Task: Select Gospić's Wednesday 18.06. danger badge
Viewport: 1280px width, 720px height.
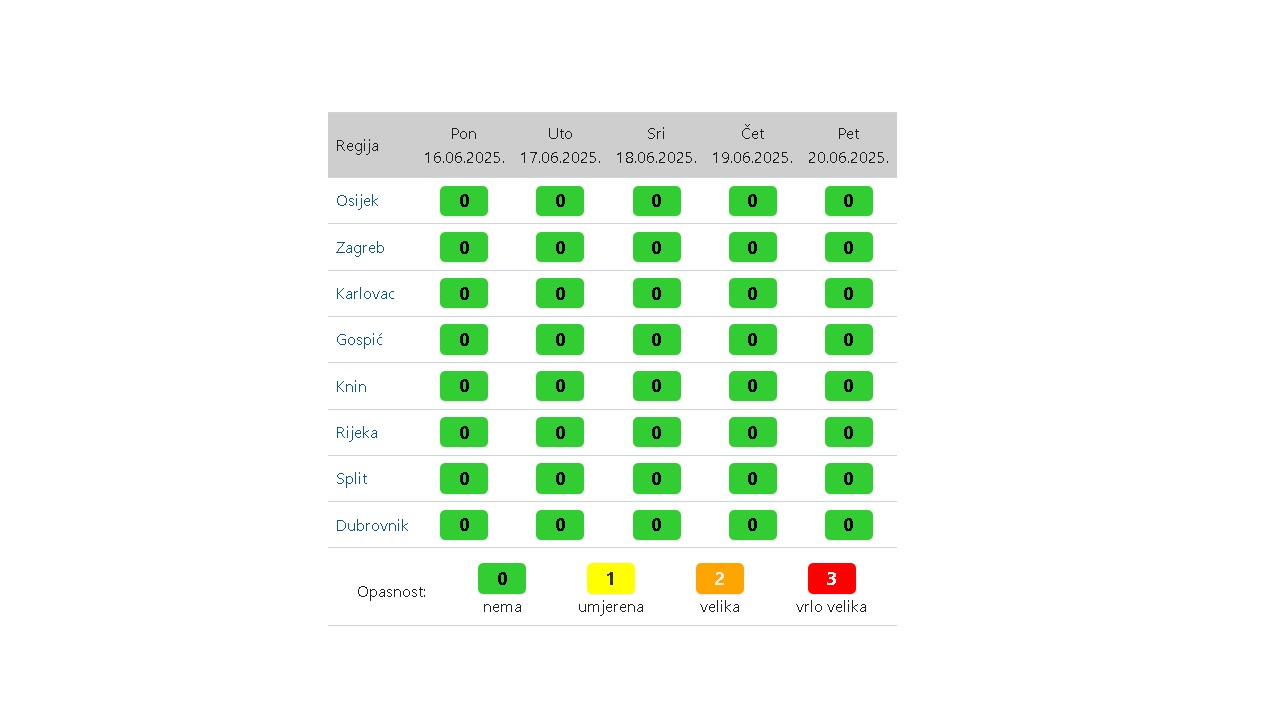Action: coord(657,340)
